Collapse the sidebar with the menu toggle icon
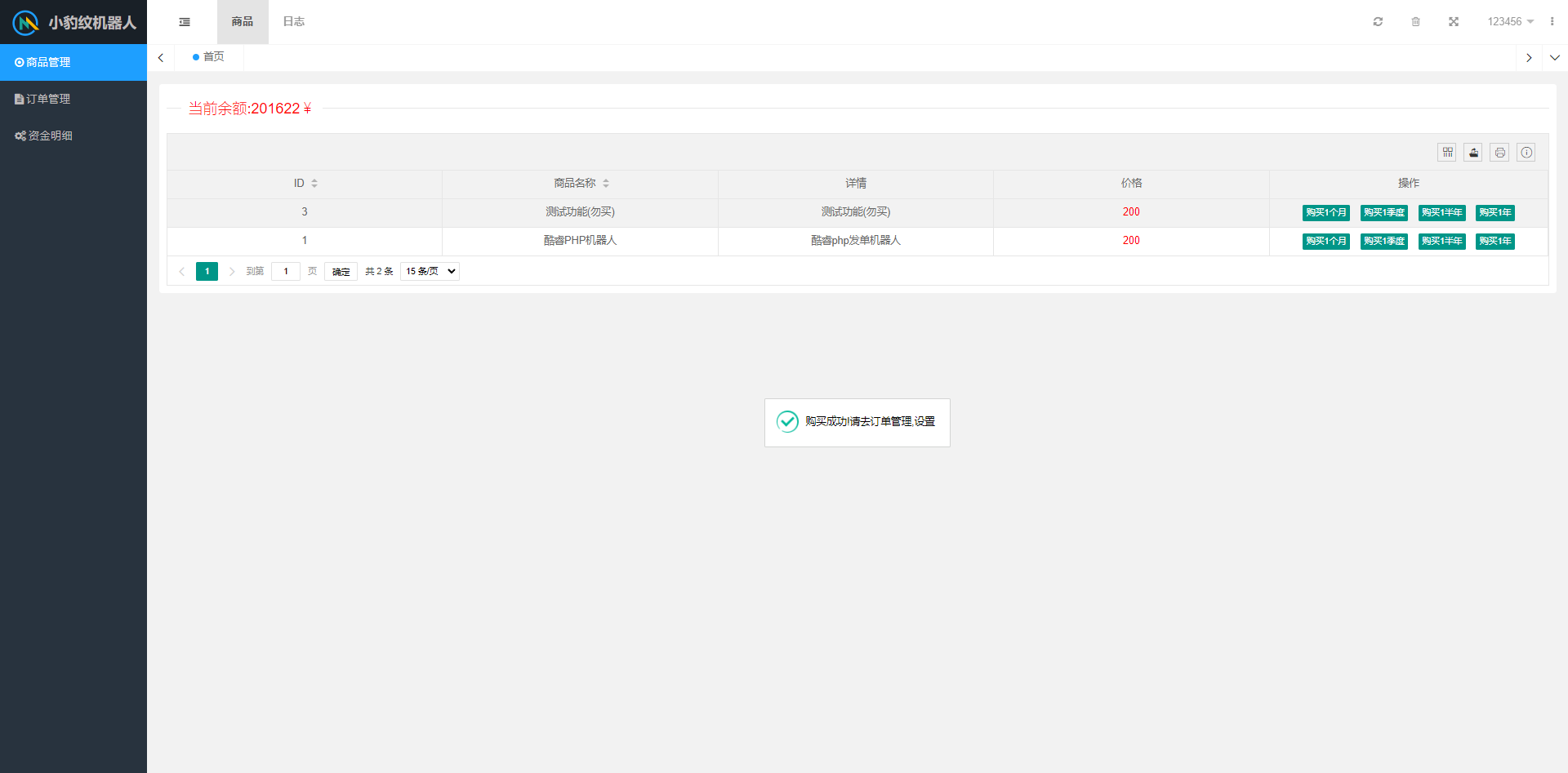 (185, 22)
